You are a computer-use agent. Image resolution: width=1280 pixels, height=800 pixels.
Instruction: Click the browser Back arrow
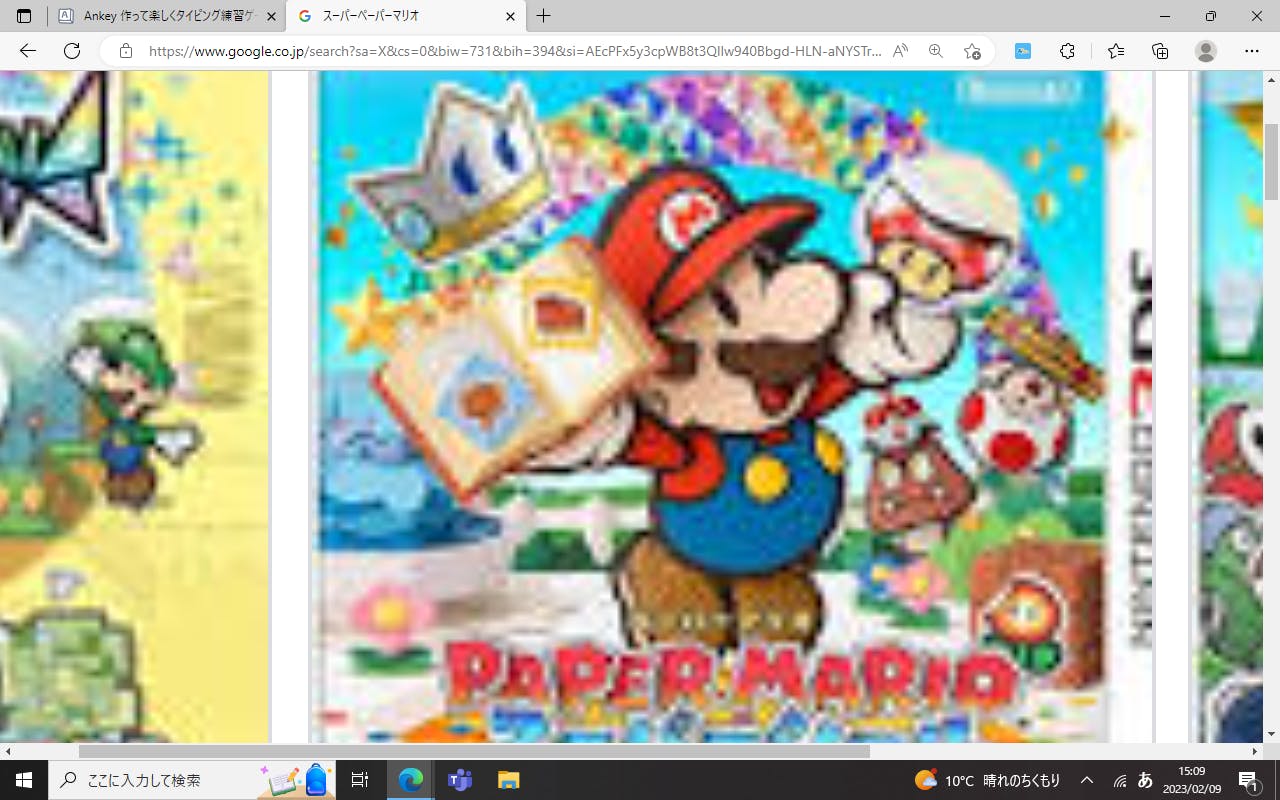tap(27, 51)
